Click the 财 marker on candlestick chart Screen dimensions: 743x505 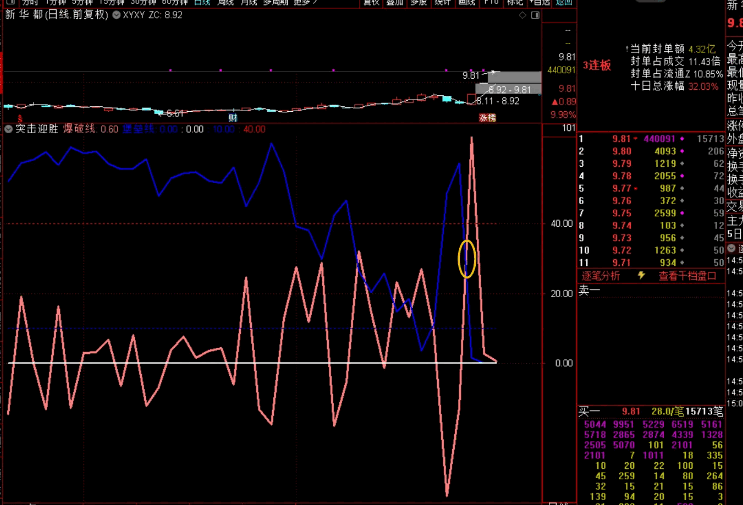tap(233, 117)
